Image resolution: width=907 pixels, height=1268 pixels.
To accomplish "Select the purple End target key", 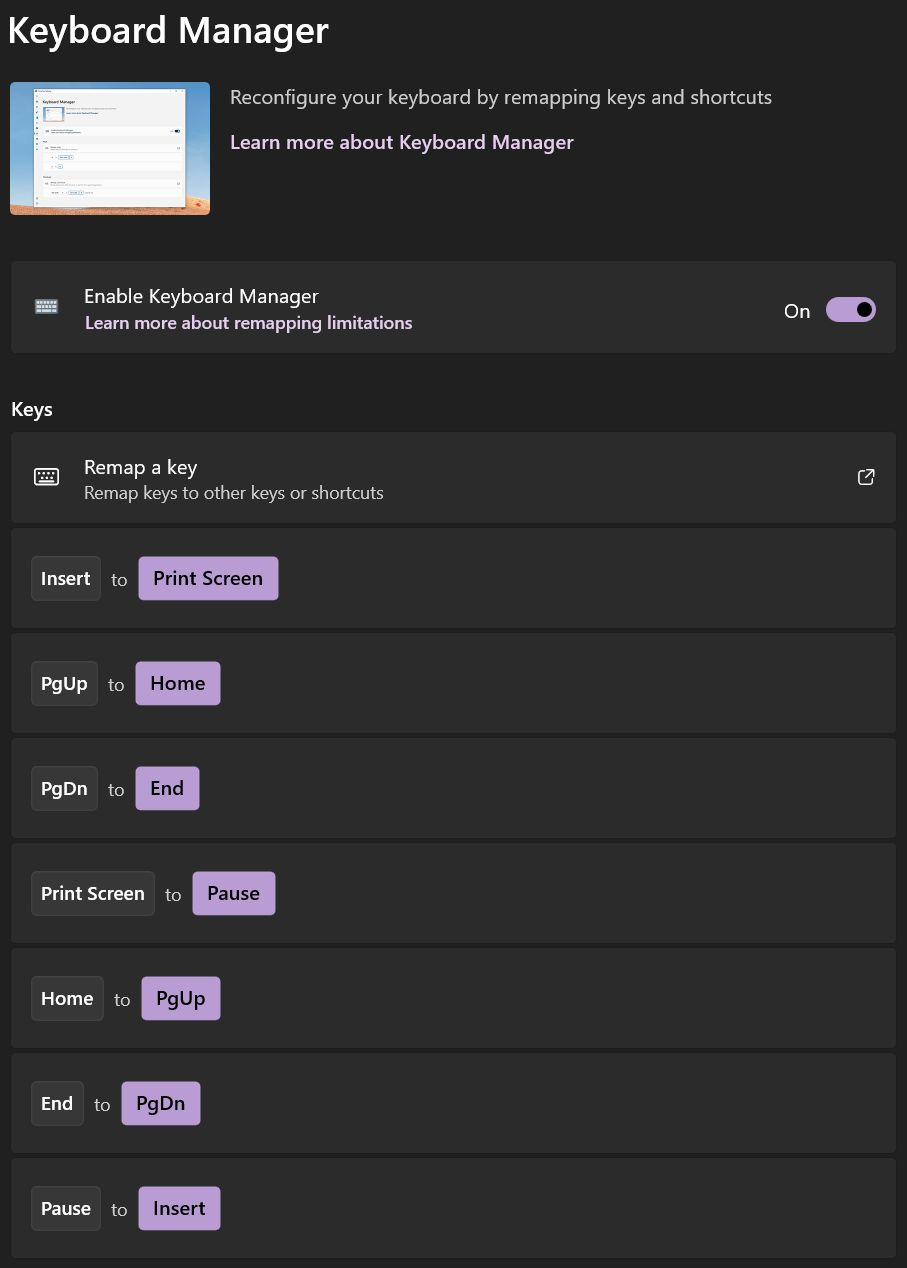I will (167, 788).
